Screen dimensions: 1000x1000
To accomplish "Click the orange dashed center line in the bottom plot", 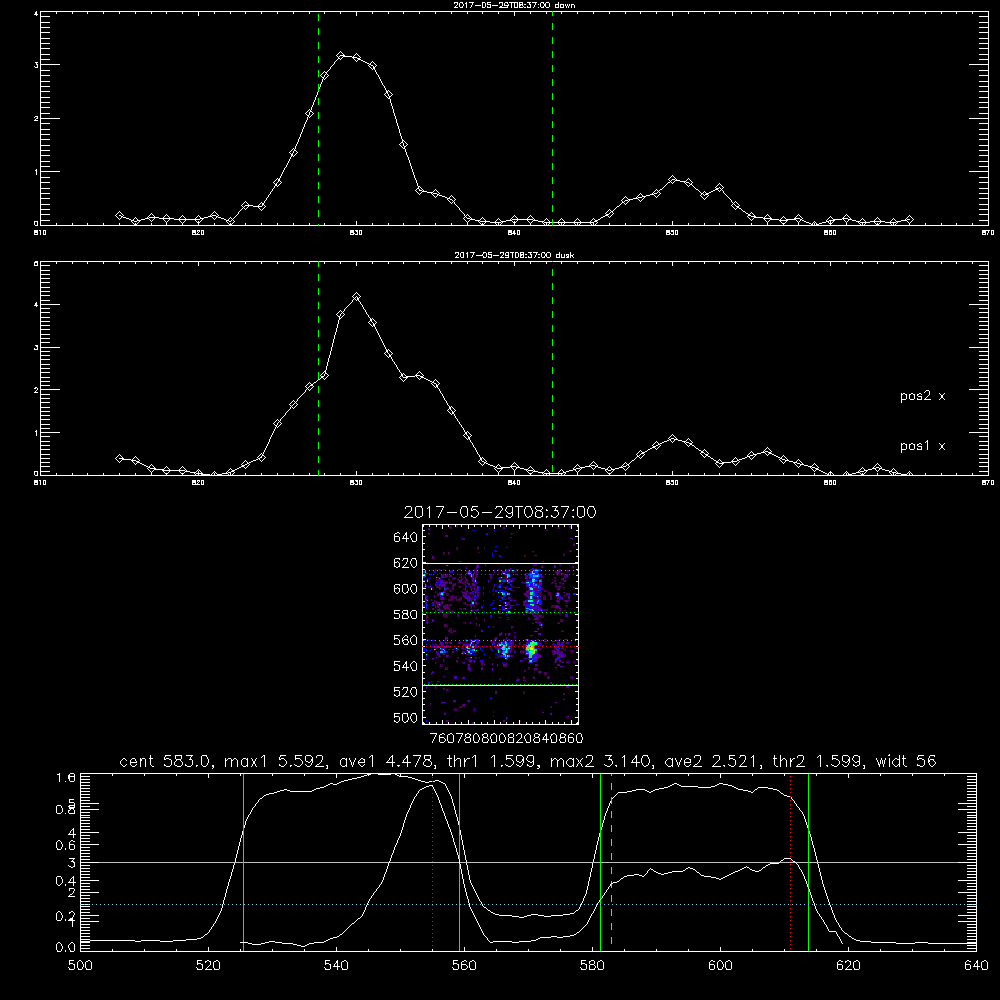I will 612,861.
